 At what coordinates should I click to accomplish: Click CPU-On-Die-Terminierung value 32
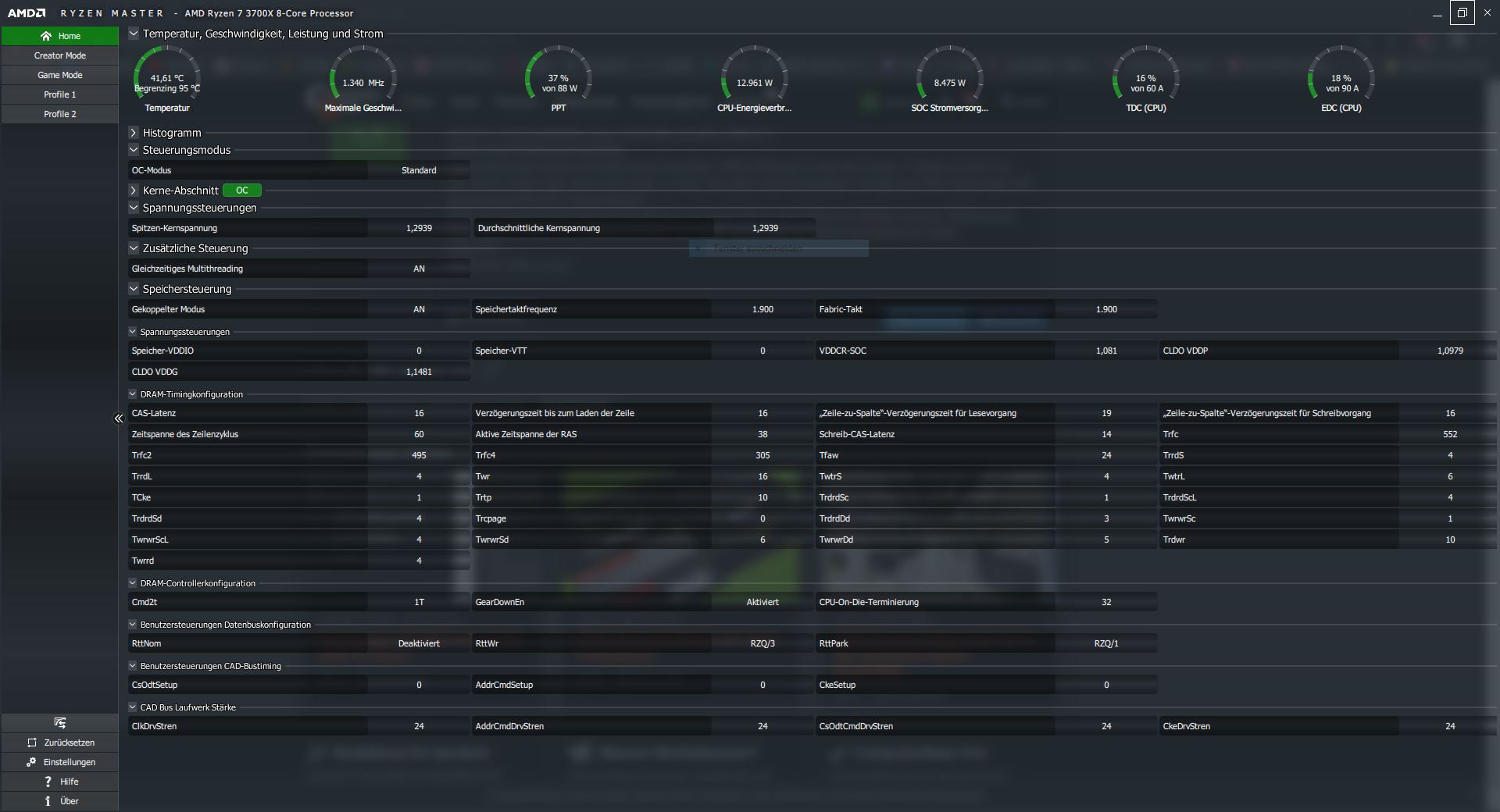click(1106, 602)
